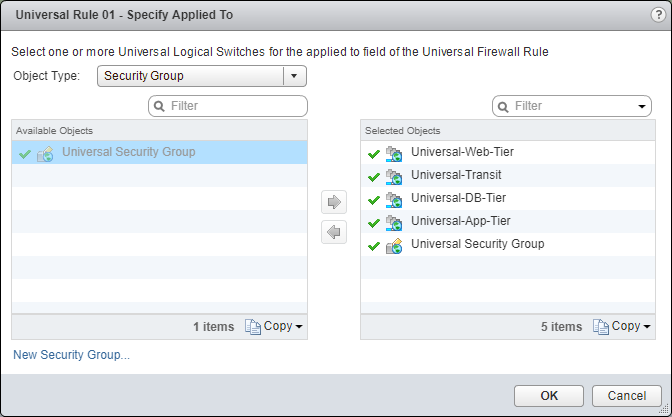This screenshot has width=672, height=417.
Task: Click the security group icon in Selected Objects
Action: (x=393, y=244)
